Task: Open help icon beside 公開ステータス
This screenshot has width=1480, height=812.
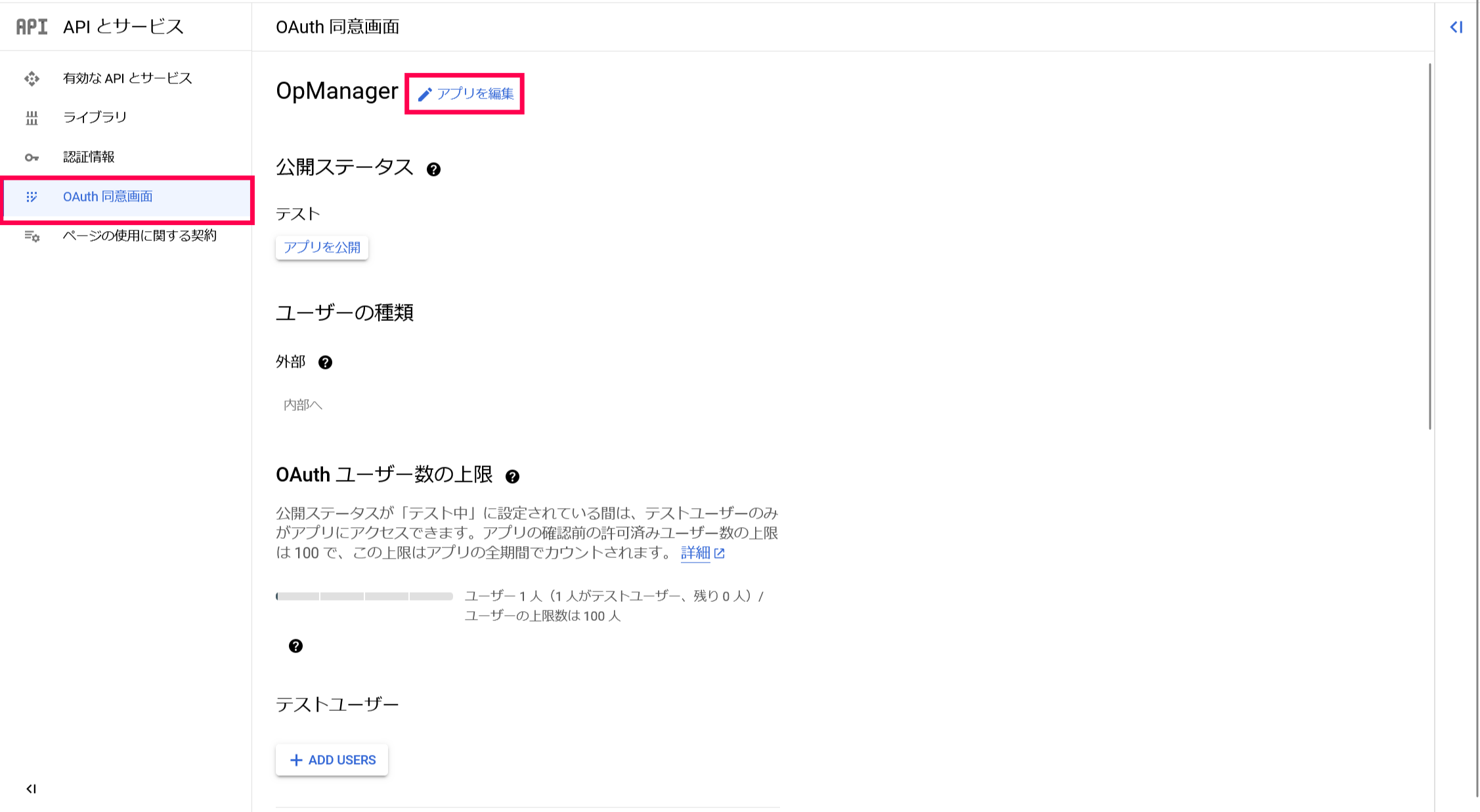Action: pyautogui.click(x=434, y=169)
